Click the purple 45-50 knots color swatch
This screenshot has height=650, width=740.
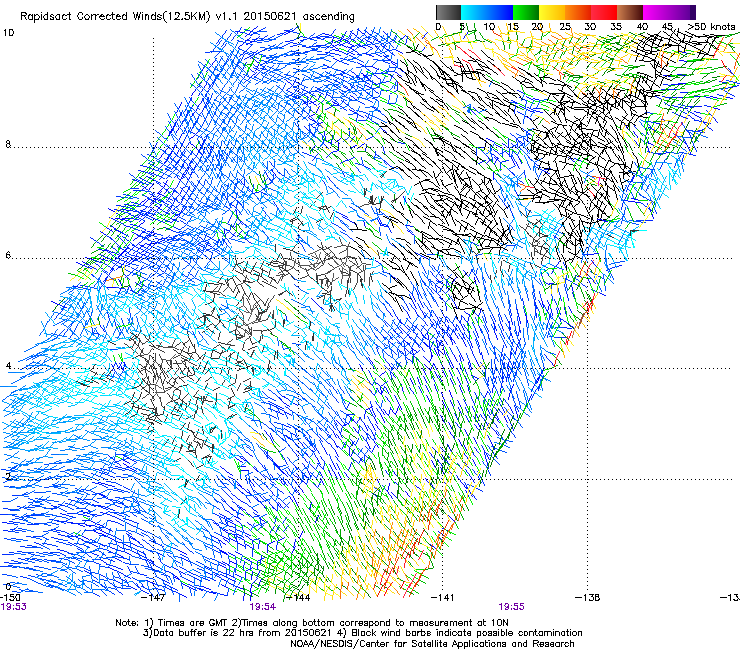click(682, 12)
